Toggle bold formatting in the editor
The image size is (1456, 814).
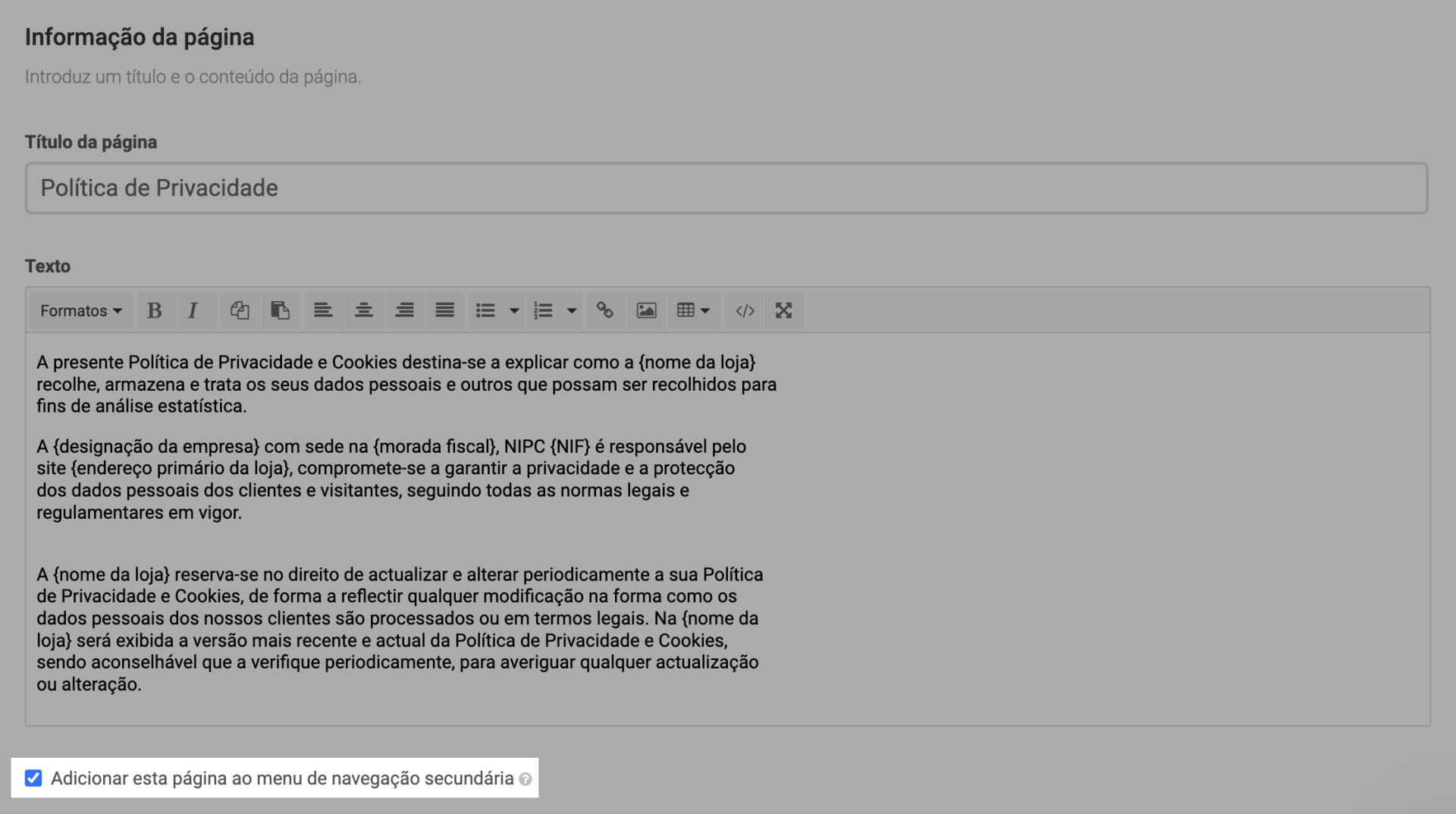click(155, 310)
